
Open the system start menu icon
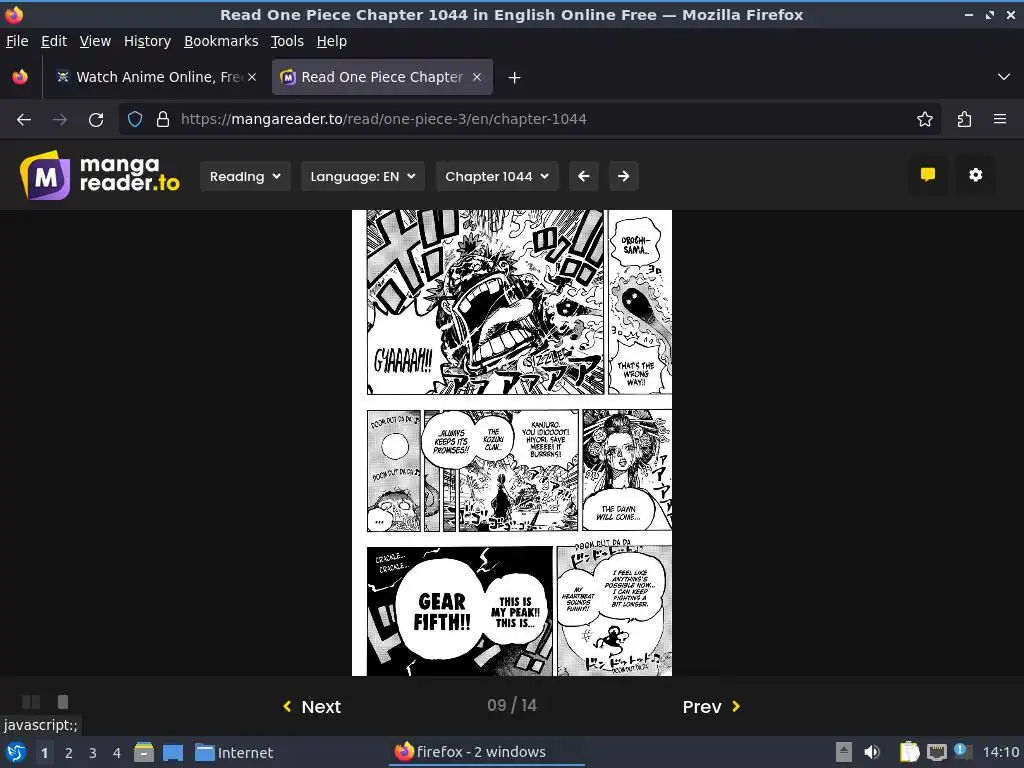pyautogui.click(x=16, y=752)
